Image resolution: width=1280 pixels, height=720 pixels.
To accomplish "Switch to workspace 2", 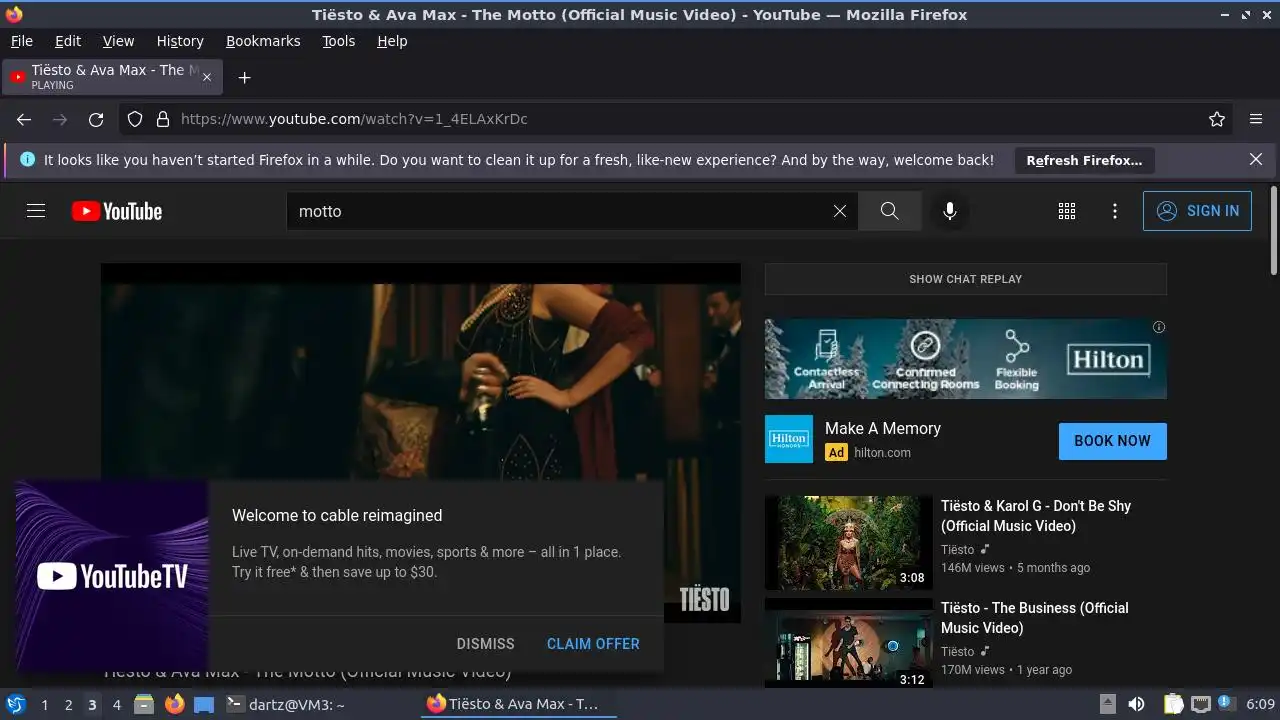I will [x=68, y=705].
